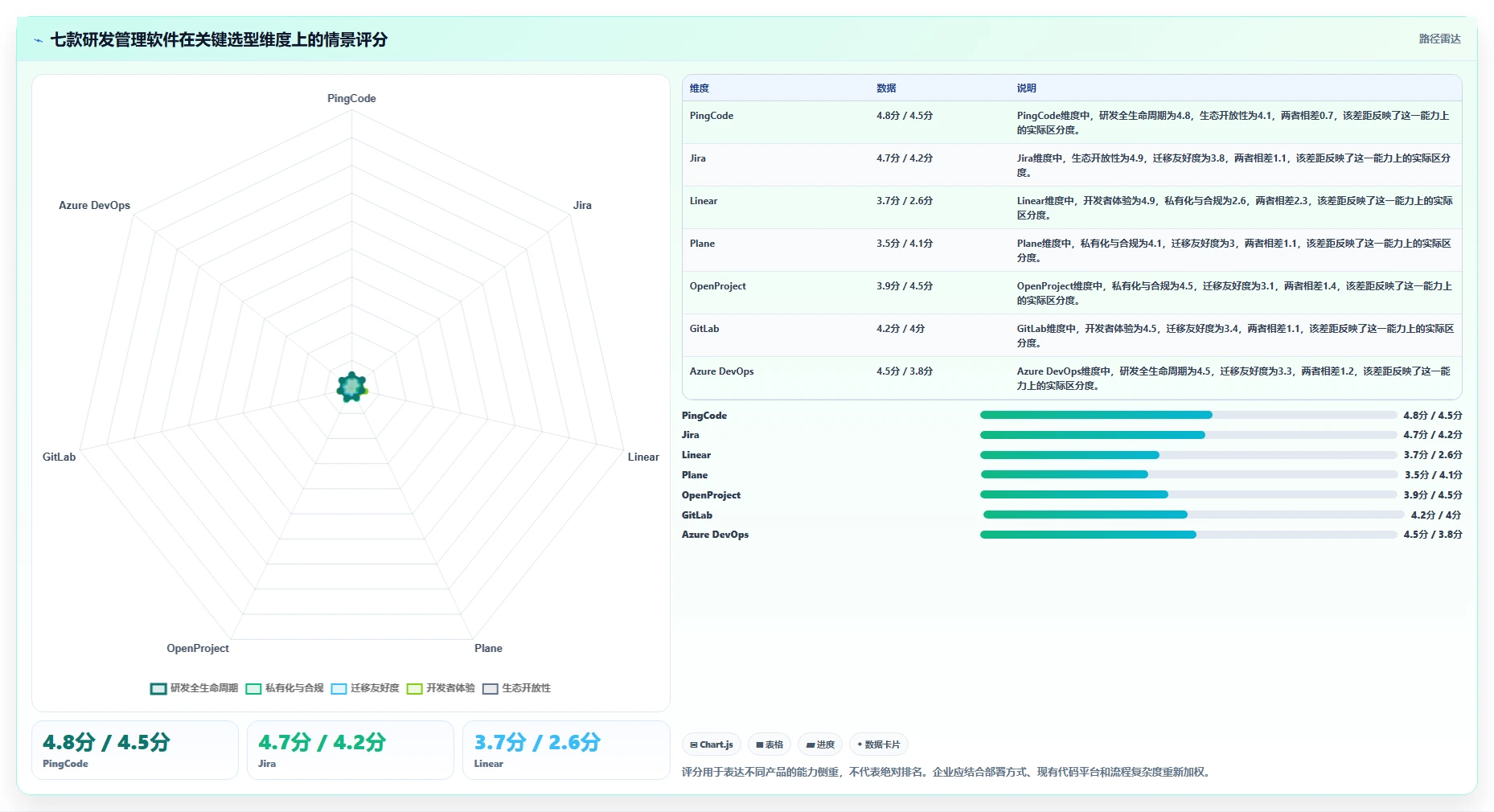Click the 数据 column header

(x=886, y=88)
